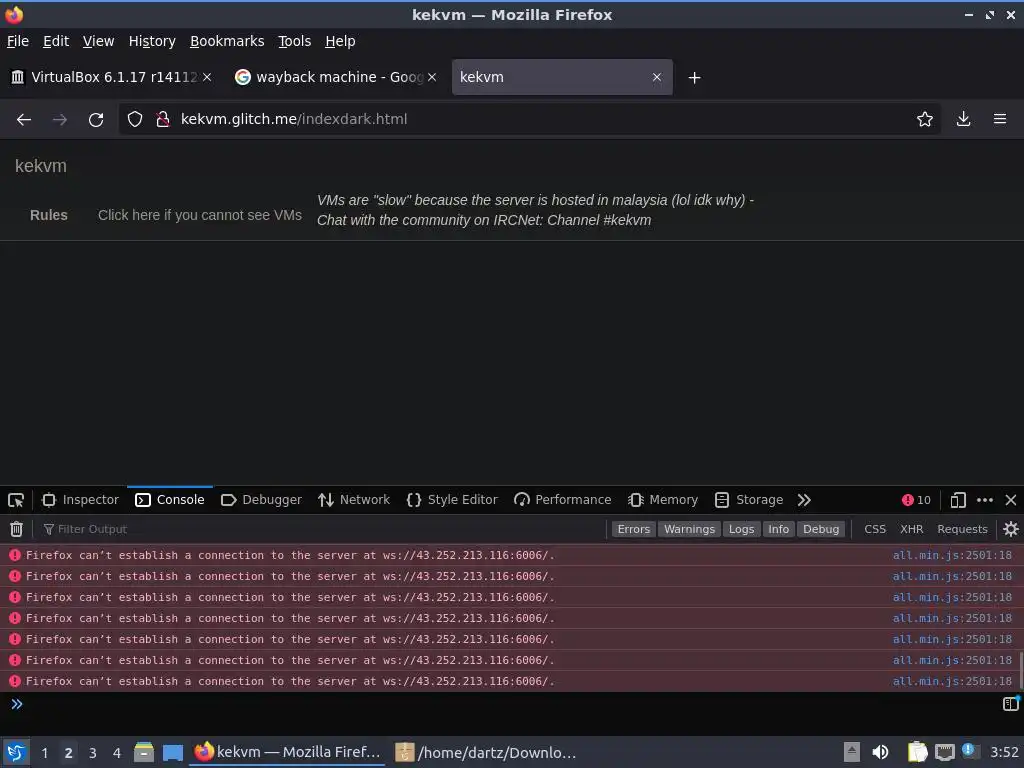Click the Rules link
The height and width of the screenshot is (768, 1024).
click(x=49, y=215)
